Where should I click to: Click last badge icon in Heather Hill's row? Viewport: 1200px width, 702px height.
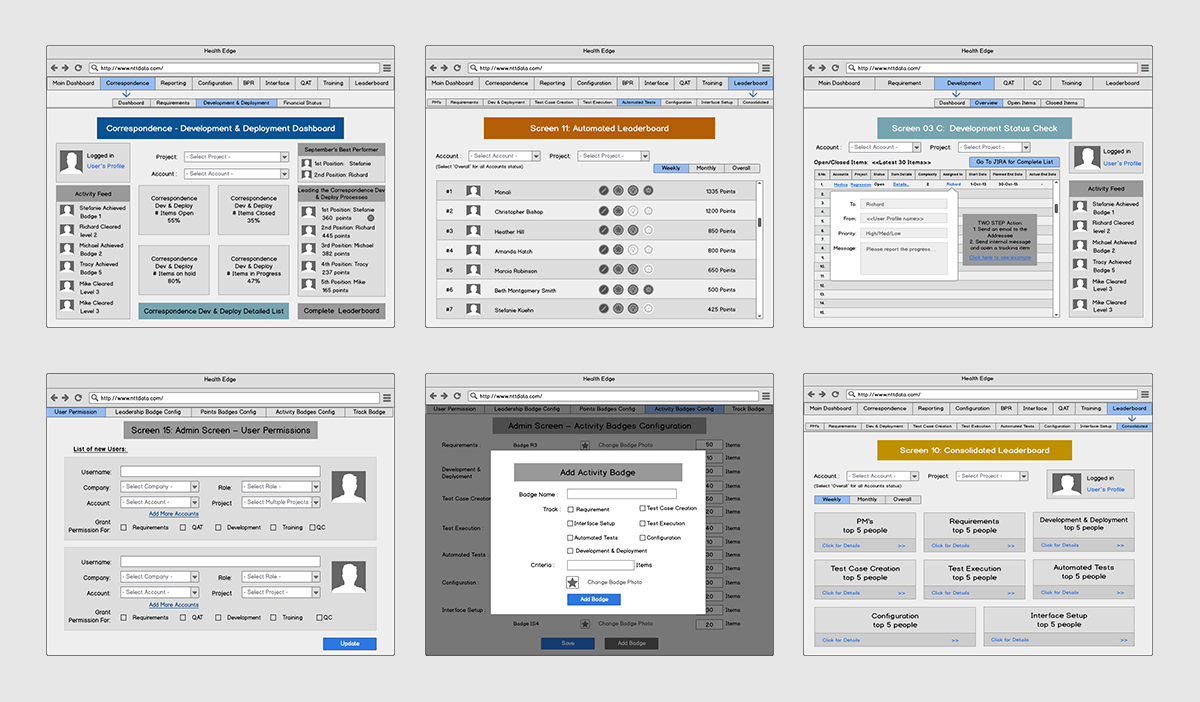[648, 231]
